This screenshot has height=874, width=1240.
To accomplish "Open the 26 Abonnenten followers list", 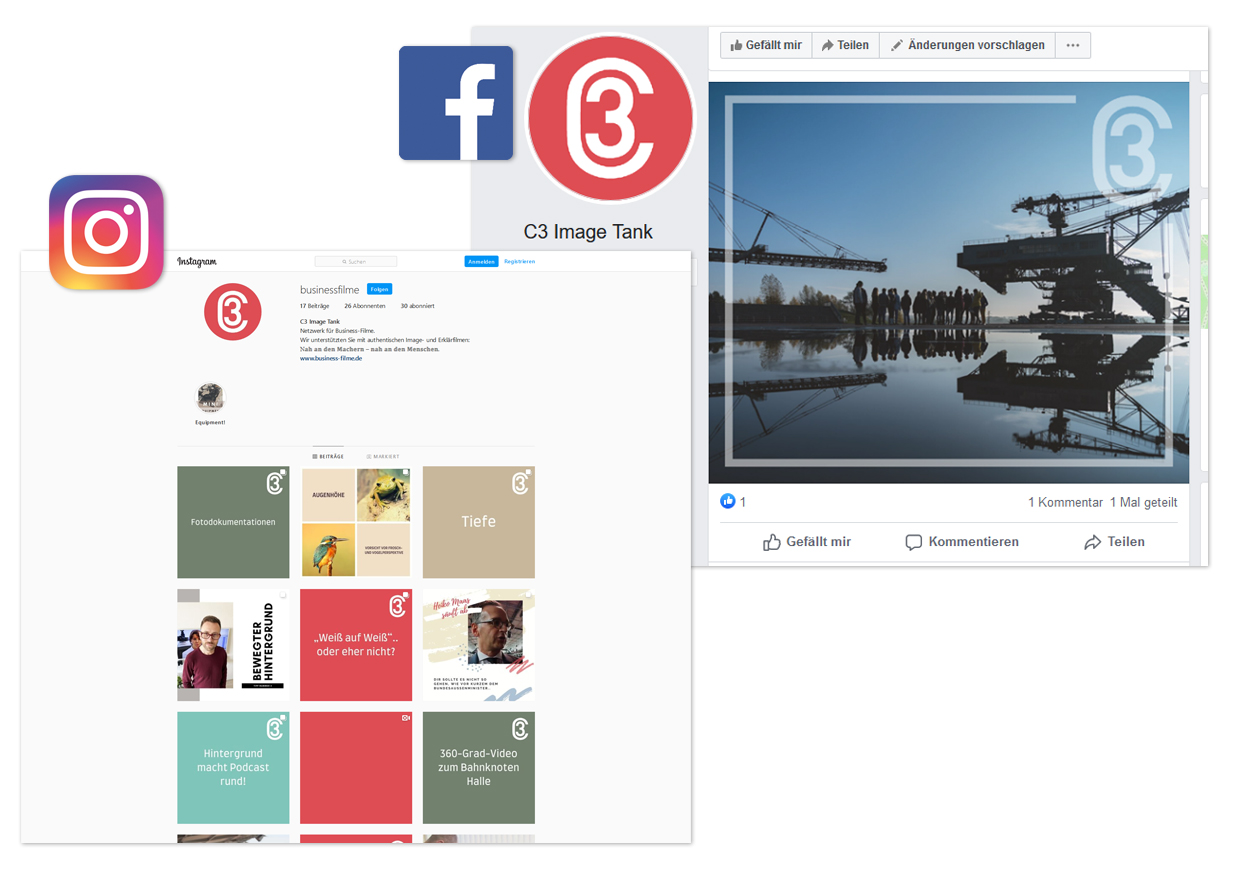I will [365, 306].
